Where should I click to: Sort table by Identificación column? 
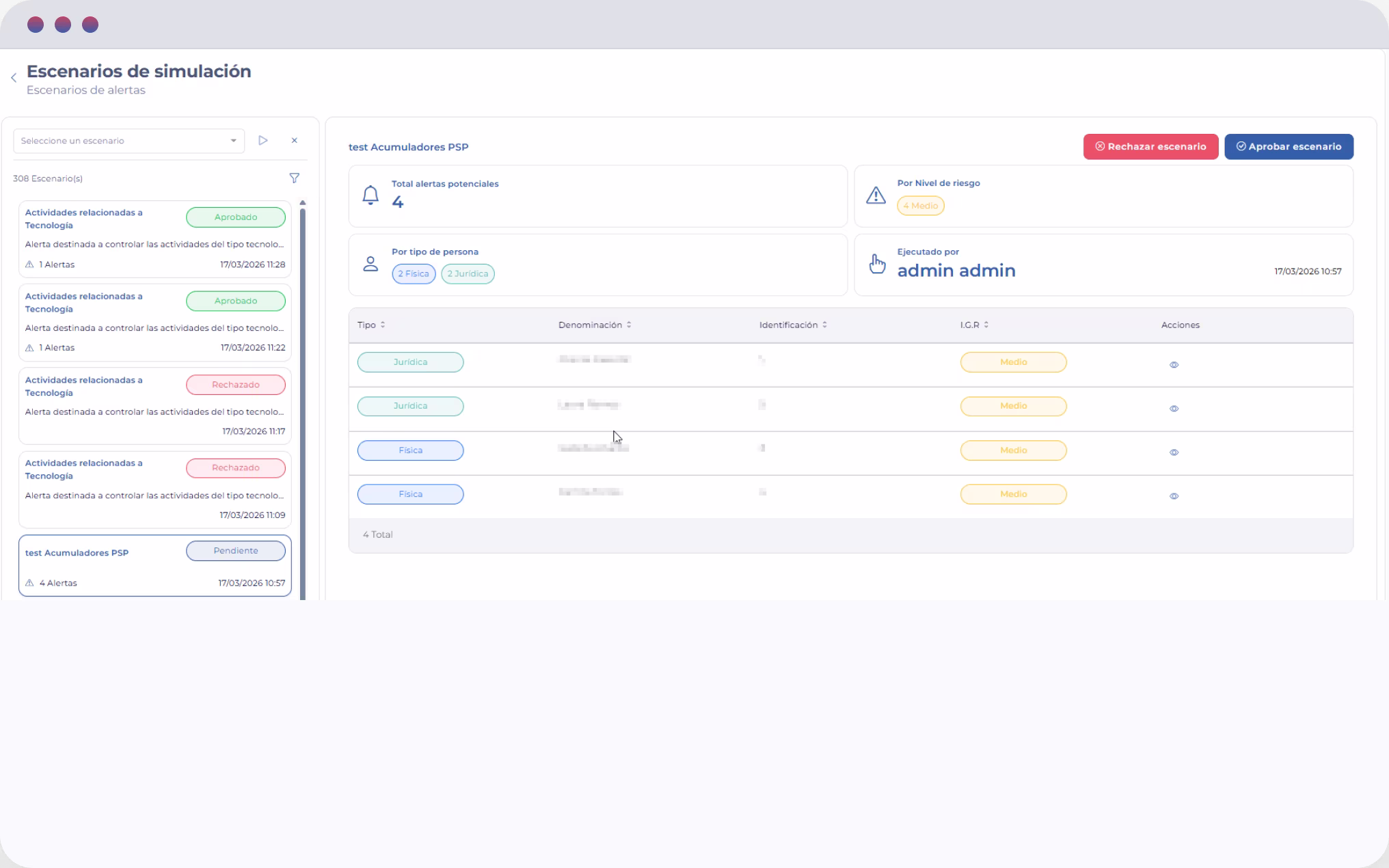pyautogui.click(x=793, y=325)
